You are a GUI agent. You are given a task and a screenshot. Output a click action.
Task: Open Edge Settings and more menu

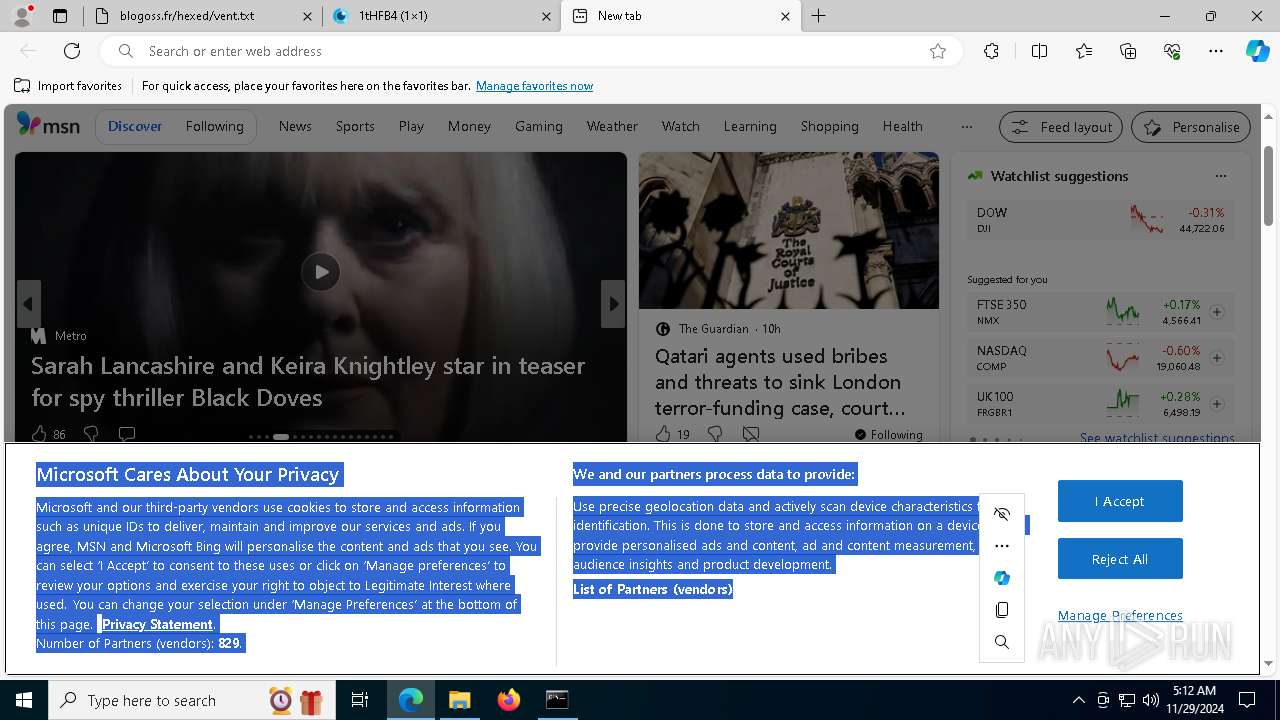(x=1216, y=51)
